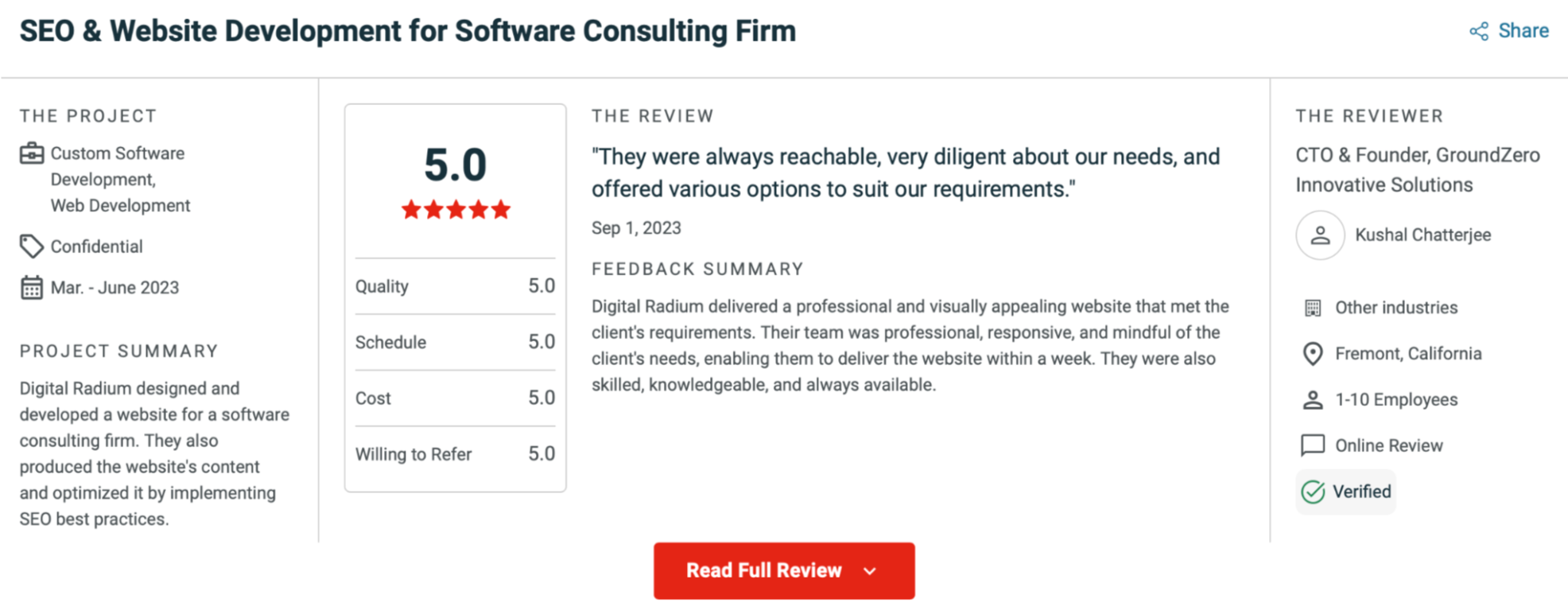Click the green Verified checkmark icon
The height and width of the screenshot is (603, 1568).
click(1313, 492)
